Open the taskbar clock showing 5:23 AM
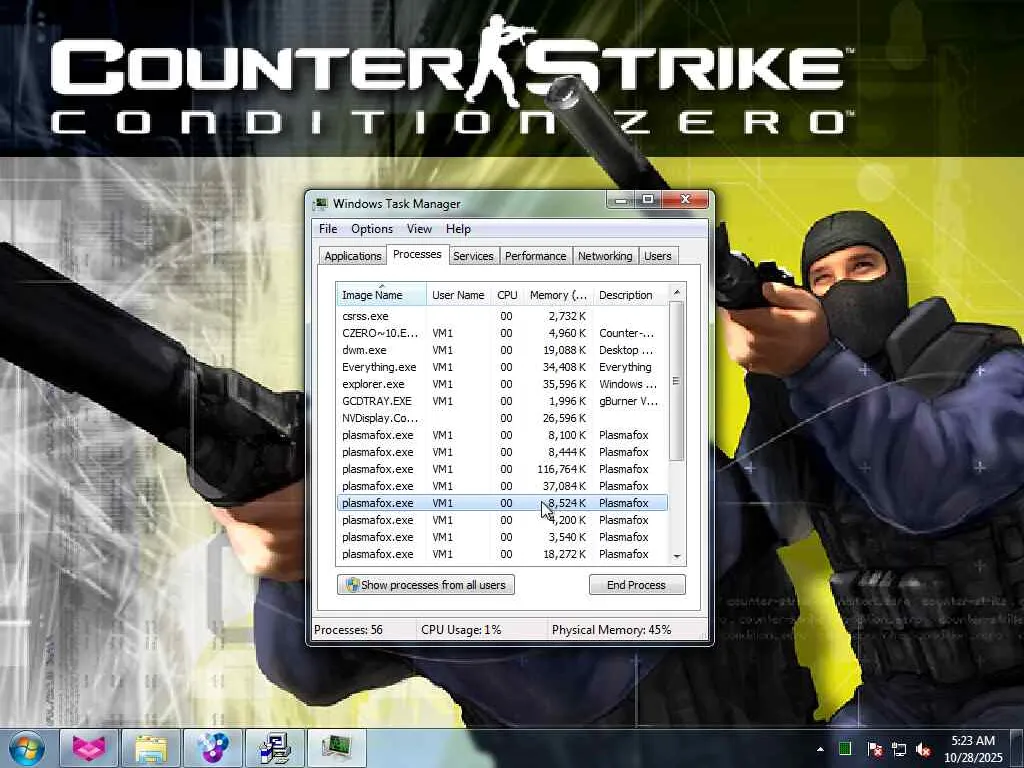This screenshot has width=1024, height=768. point(973,749)
